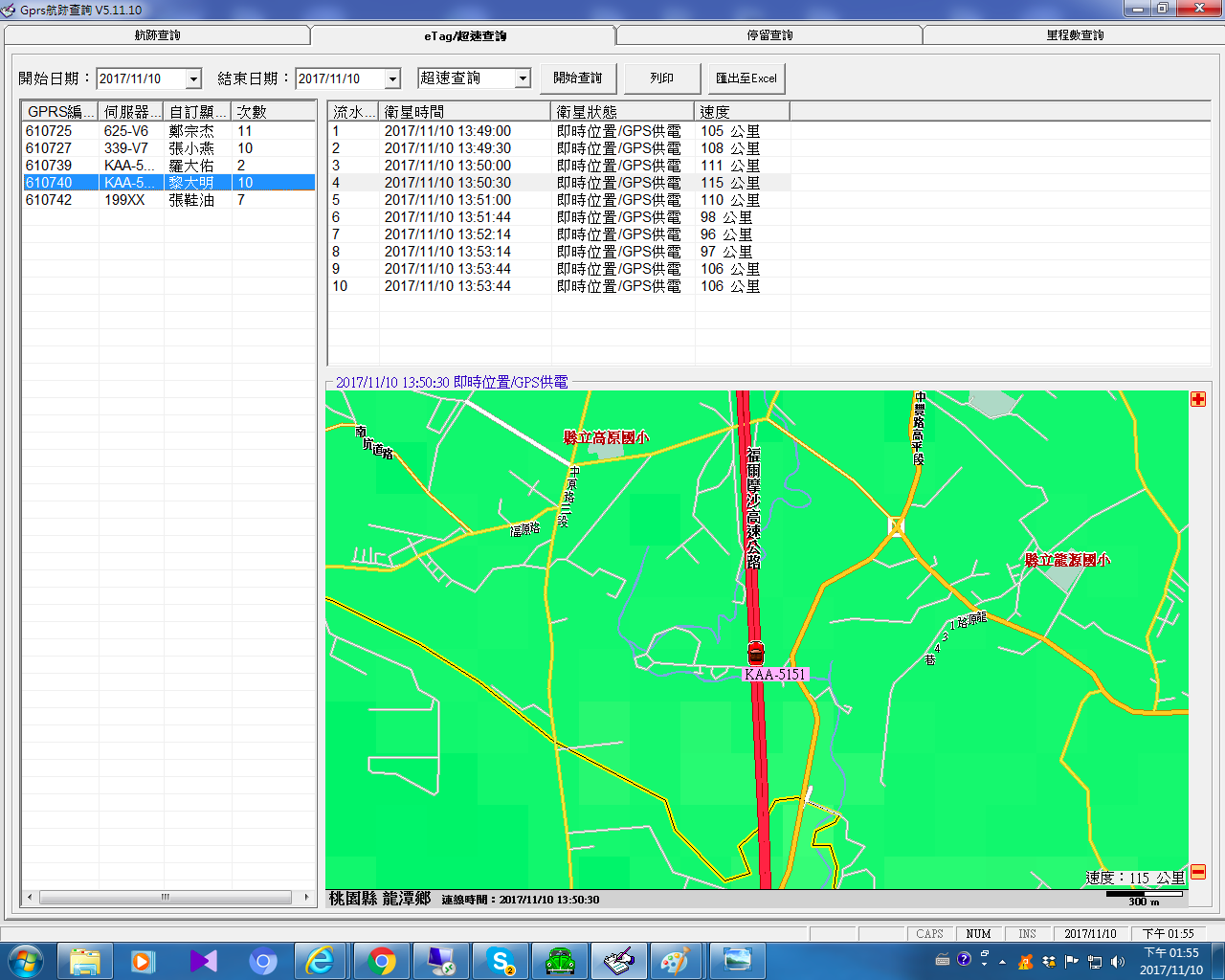This screenshot has height=980, width=1225.
Task: Select record 5 at 13:51:00
Action: tap(560, 200)
